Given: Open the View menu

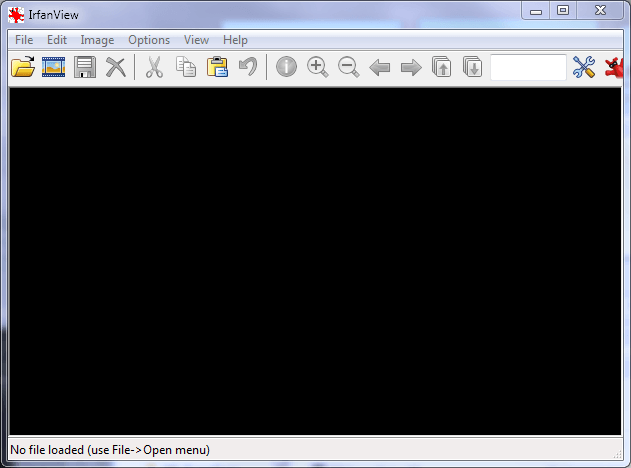Looking at the screenshot, I should [196, 40].
